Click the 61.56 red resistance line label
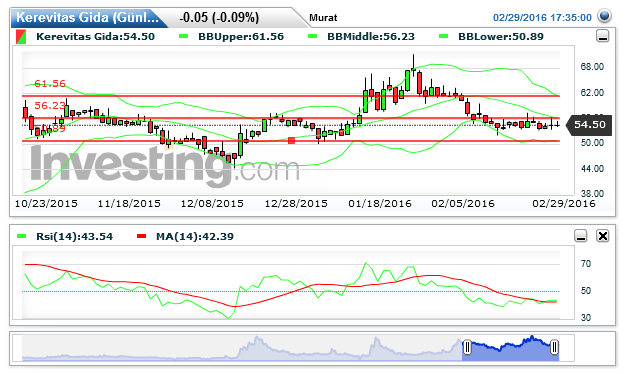This screenshot has width=626, height=374. (x=50, y=83)
